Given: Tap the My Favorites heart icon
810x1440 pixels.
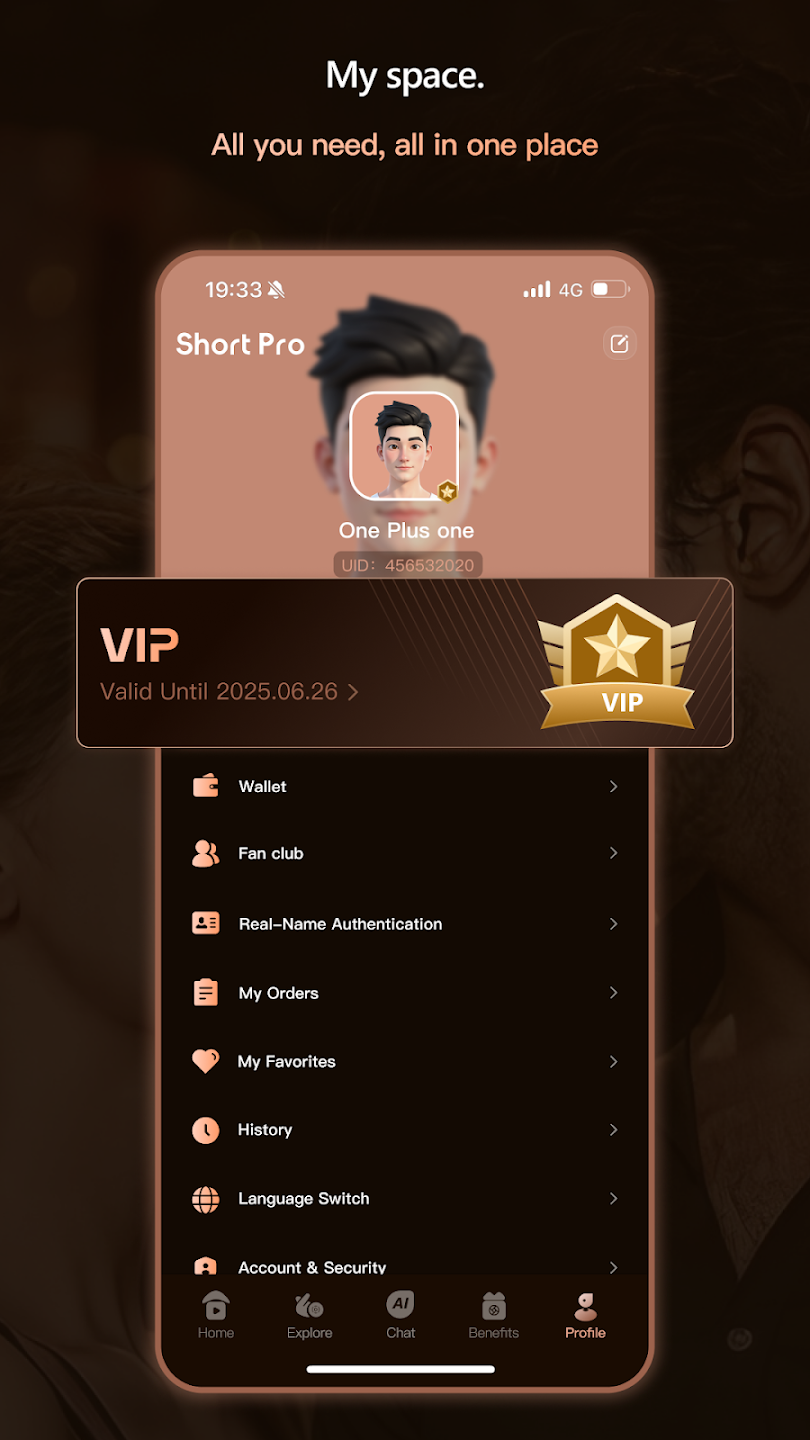Looking at the screenshot, I should (x=206, y=1061).
